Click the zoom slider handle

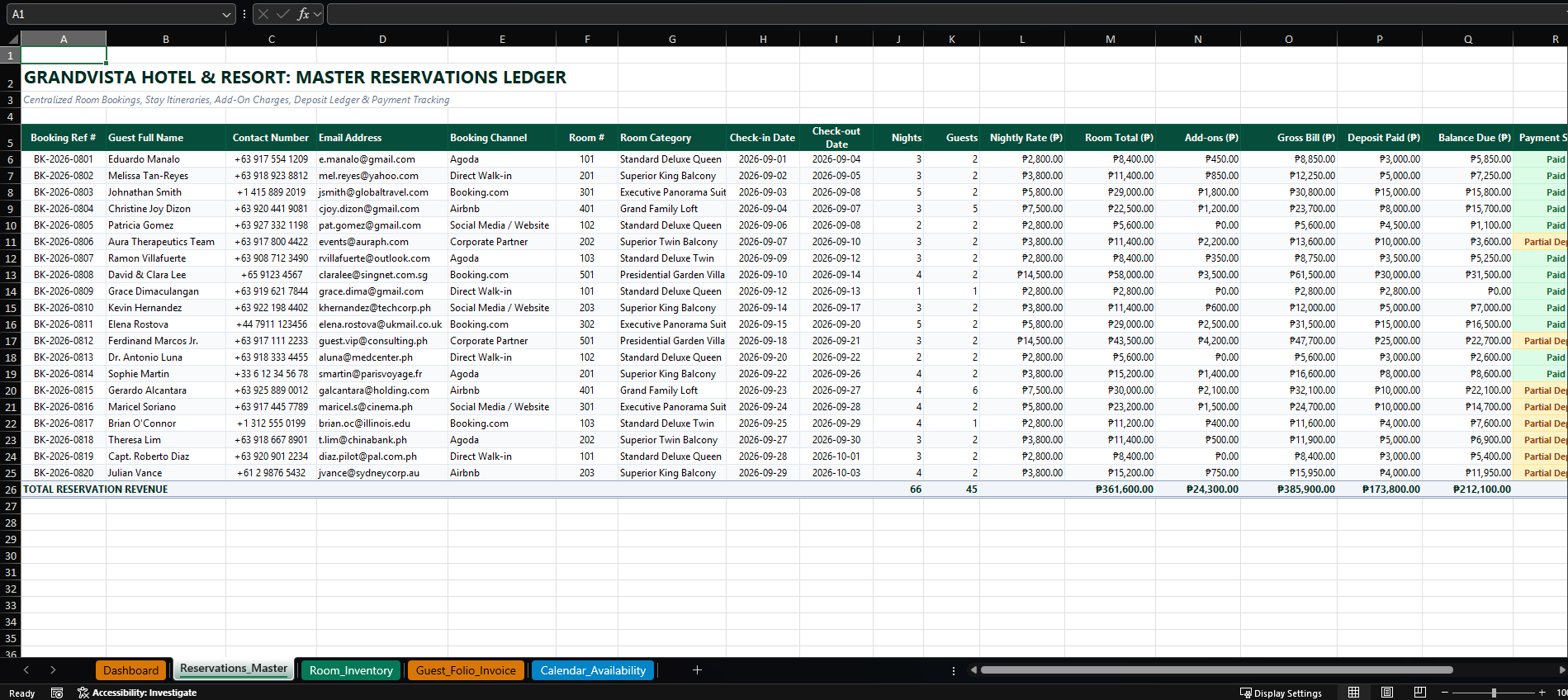[x=1494, y=692]
